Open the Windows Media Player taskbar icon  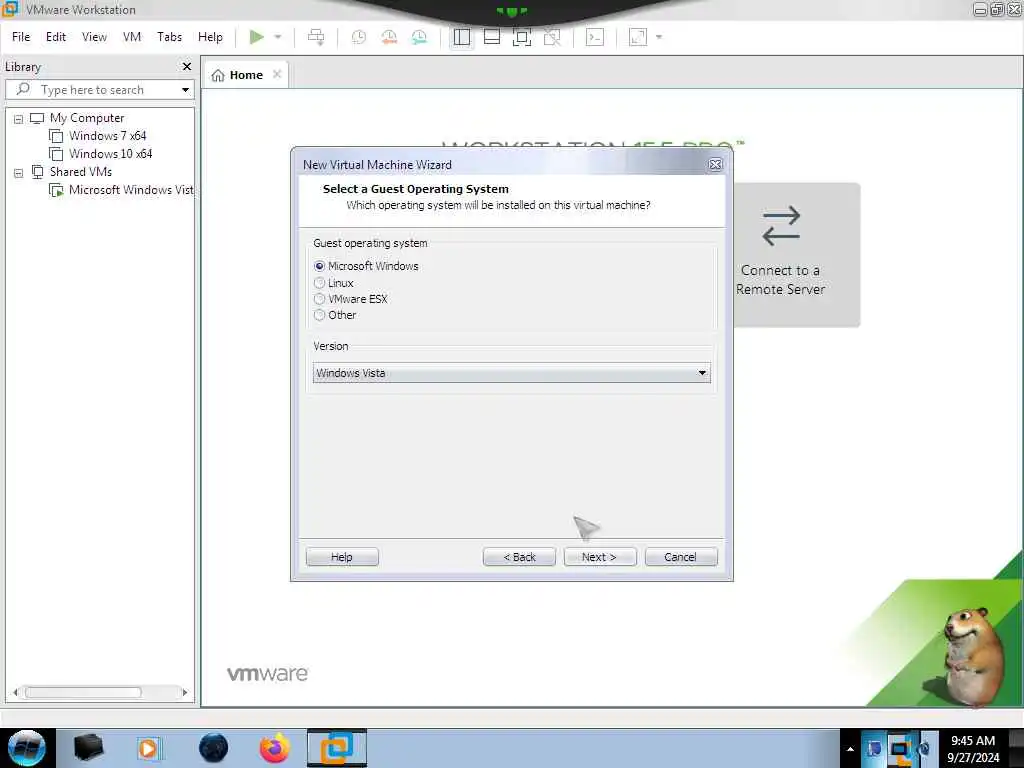pos(148,748)
